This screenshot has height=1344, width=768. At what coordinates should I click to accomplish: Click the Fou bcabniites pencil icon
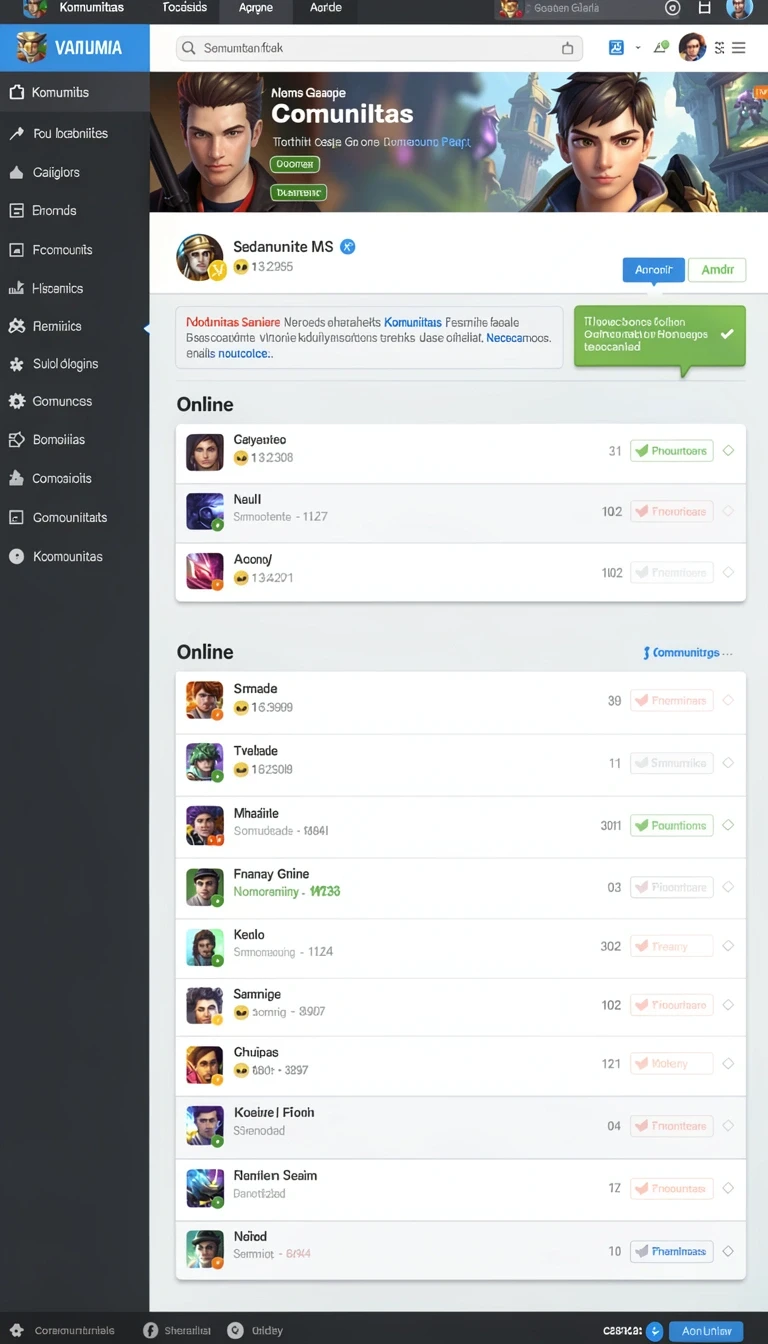pyautogui.click(x=16, y=133)
